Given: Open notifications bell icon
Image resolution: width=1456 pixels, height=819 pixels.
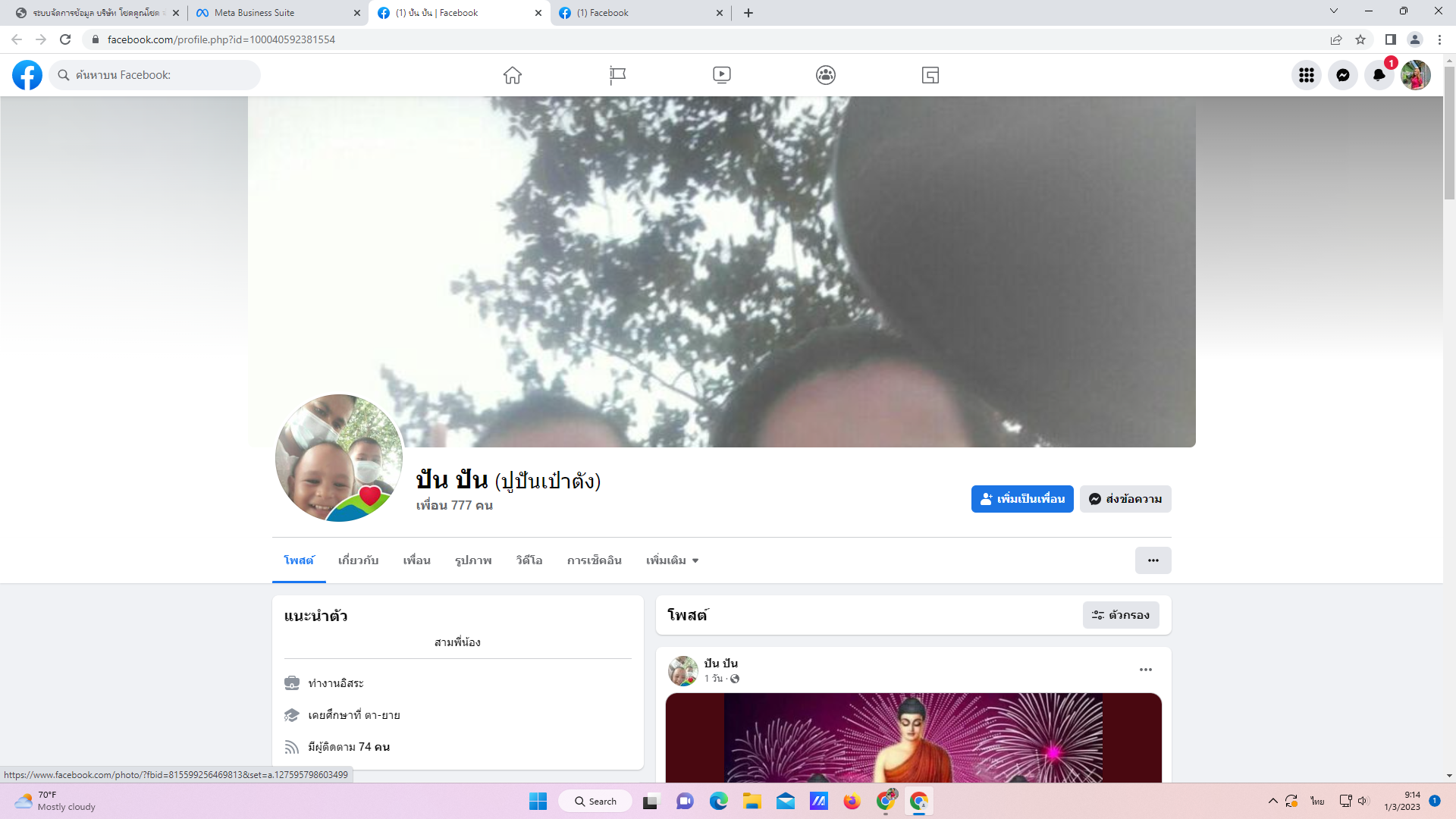Looking at the screenshot, I should click(x=1379, y=75).
